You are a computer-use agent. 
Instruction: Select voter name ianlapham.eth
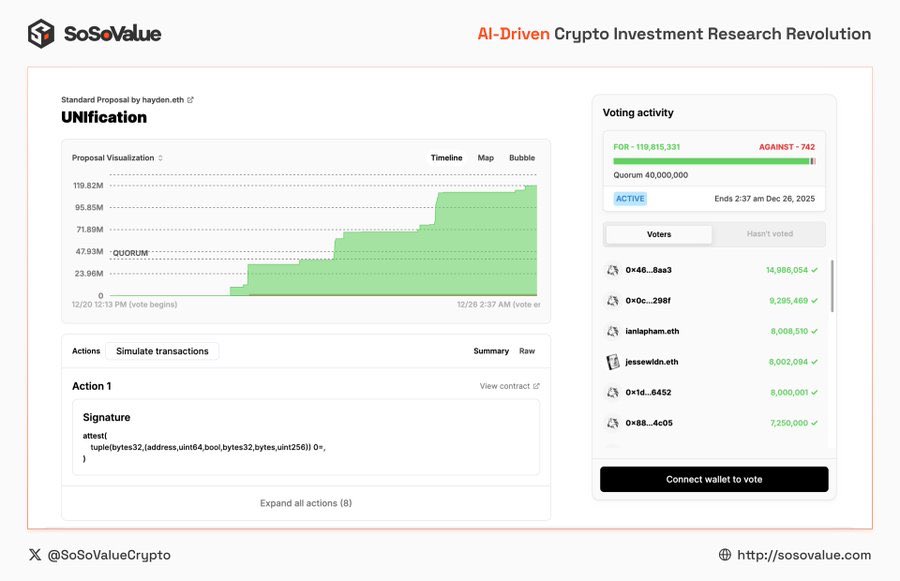652,331
